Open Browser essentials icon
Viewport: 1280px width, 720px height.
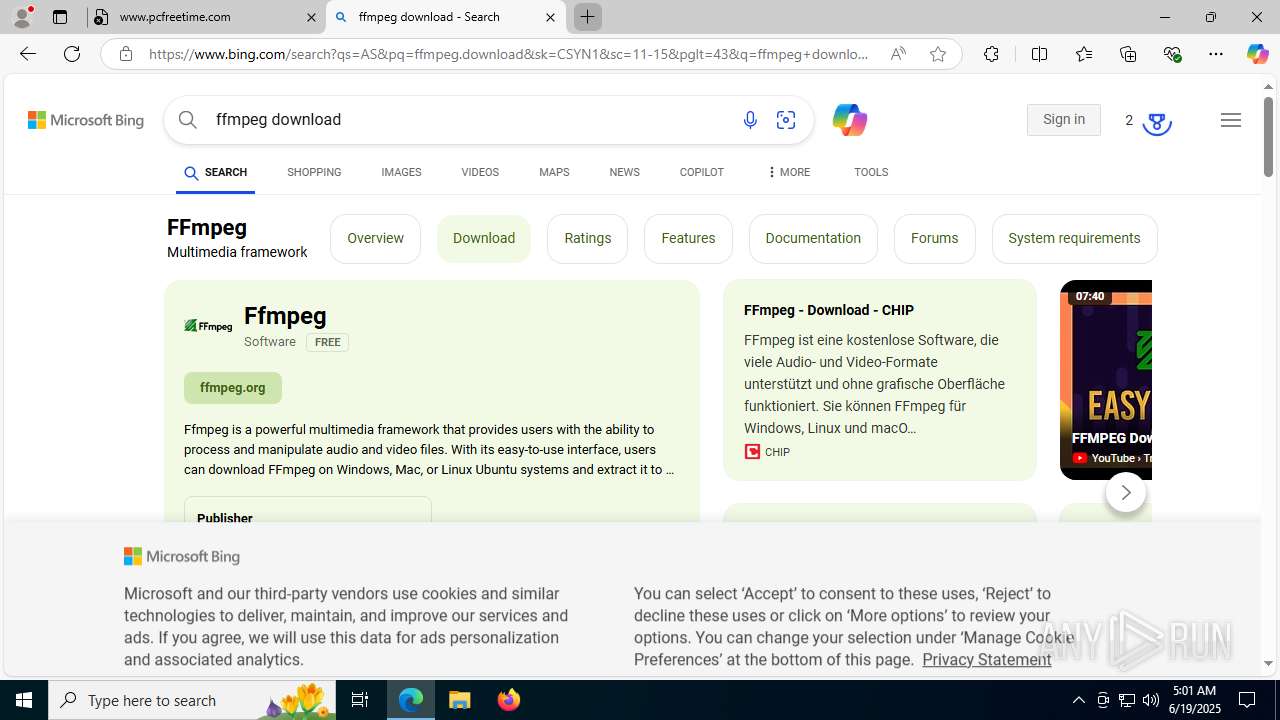click(x=1172, y=54)
